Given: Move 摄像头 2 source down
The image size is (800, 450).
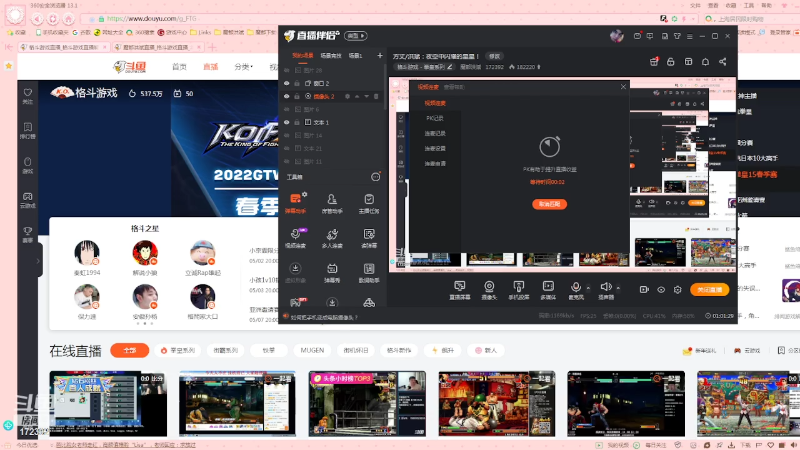Looking at the screenshot, I should pyautogui.click(x=366, y=96).
